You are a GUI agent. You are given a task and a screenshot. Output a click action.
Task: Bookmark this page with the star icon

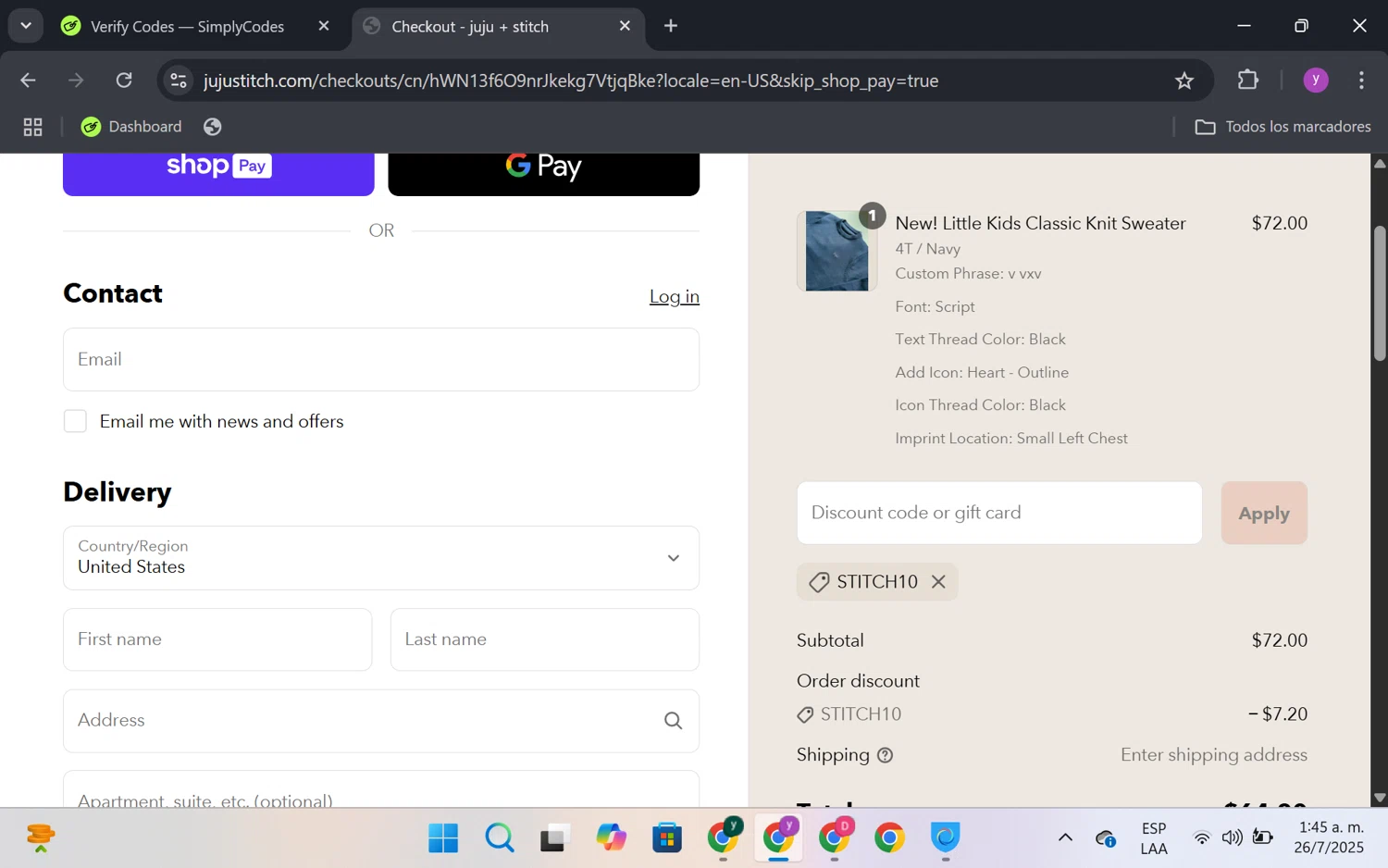coord(1184,81)
